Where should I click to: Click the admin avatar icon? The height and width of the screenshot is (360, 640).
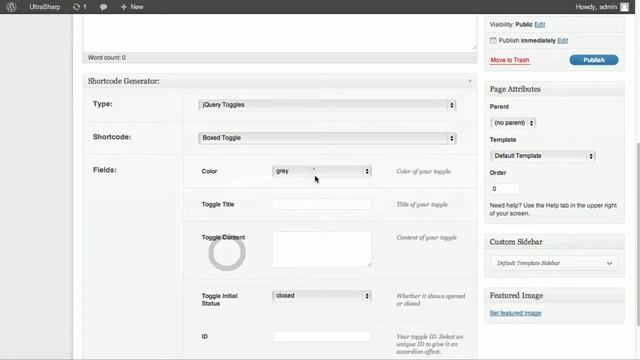pyautogui.click(x=624, y=7)
